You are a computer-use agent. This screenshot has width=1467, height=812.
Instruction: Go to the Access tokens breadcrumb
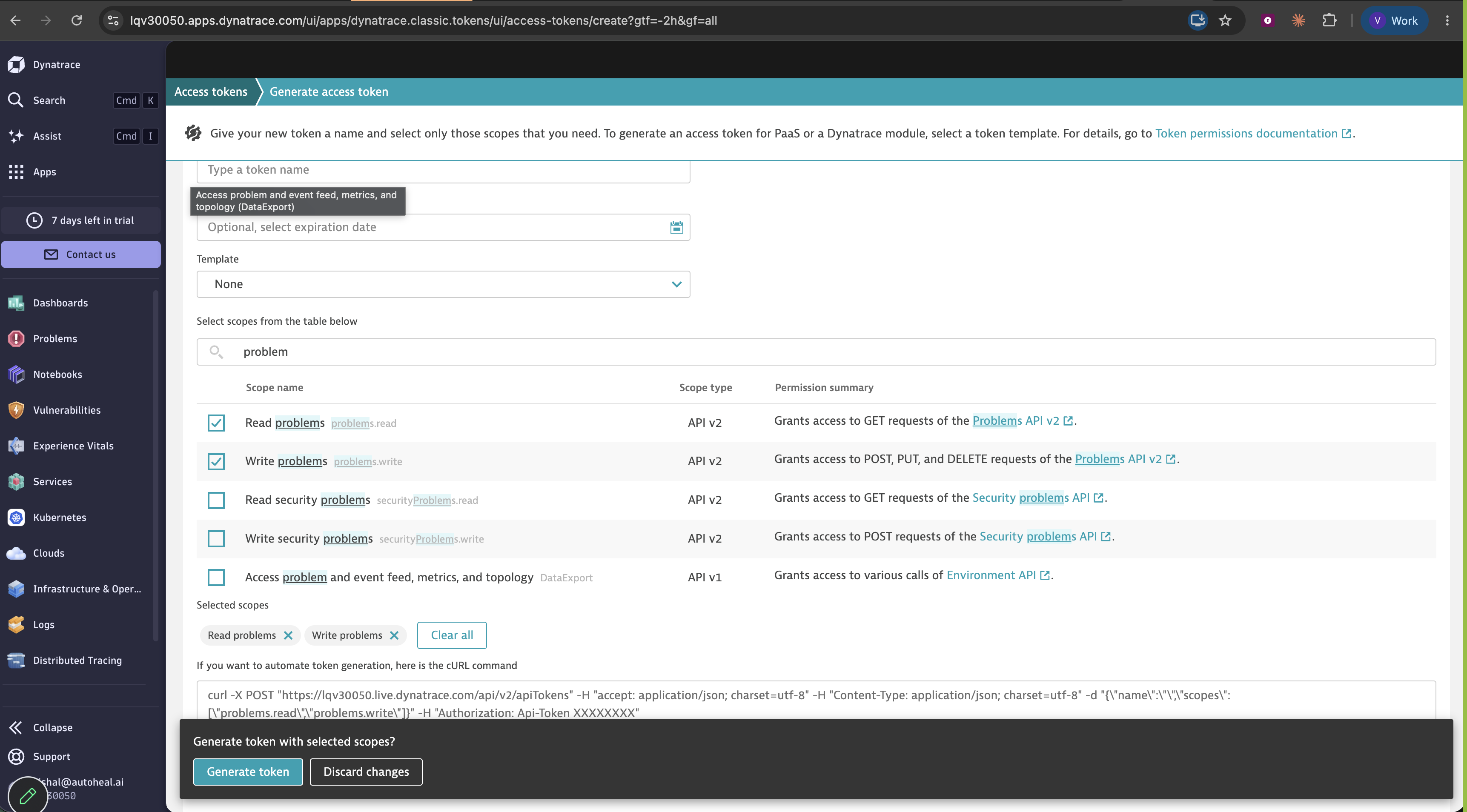pos(211,91)
